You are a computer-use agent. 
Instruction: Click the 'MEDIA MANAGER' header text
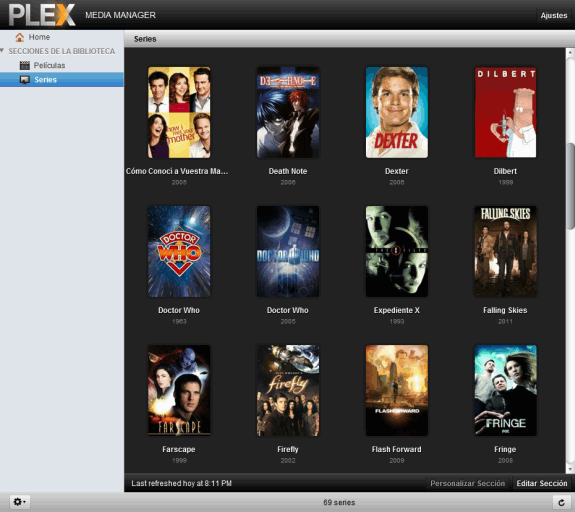[121, 15]
